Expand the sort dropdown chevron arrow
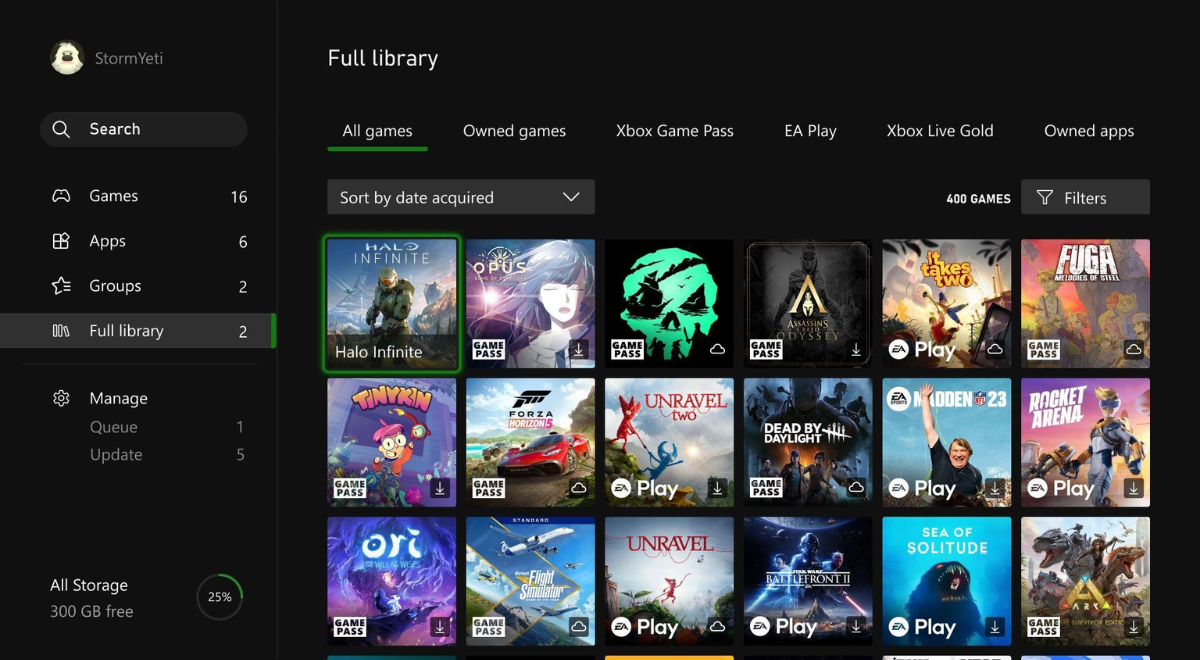Image resolution: width=1200 pixels, height=660 pixels. point(571,197)
